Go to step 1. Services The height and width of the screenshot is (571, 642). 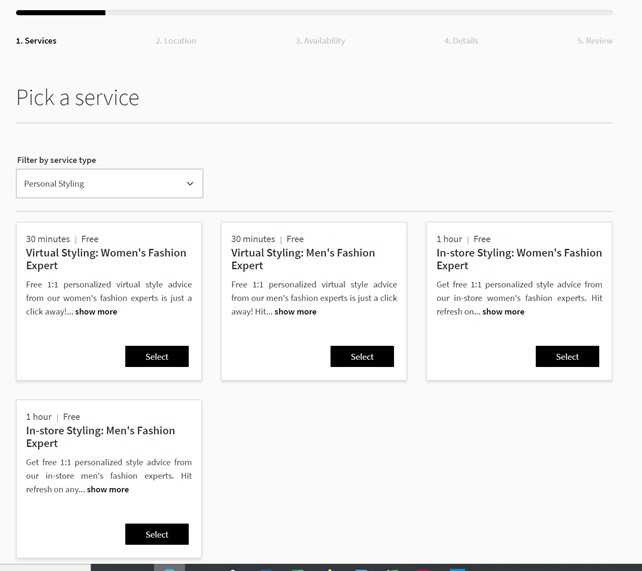pos(36,41)
